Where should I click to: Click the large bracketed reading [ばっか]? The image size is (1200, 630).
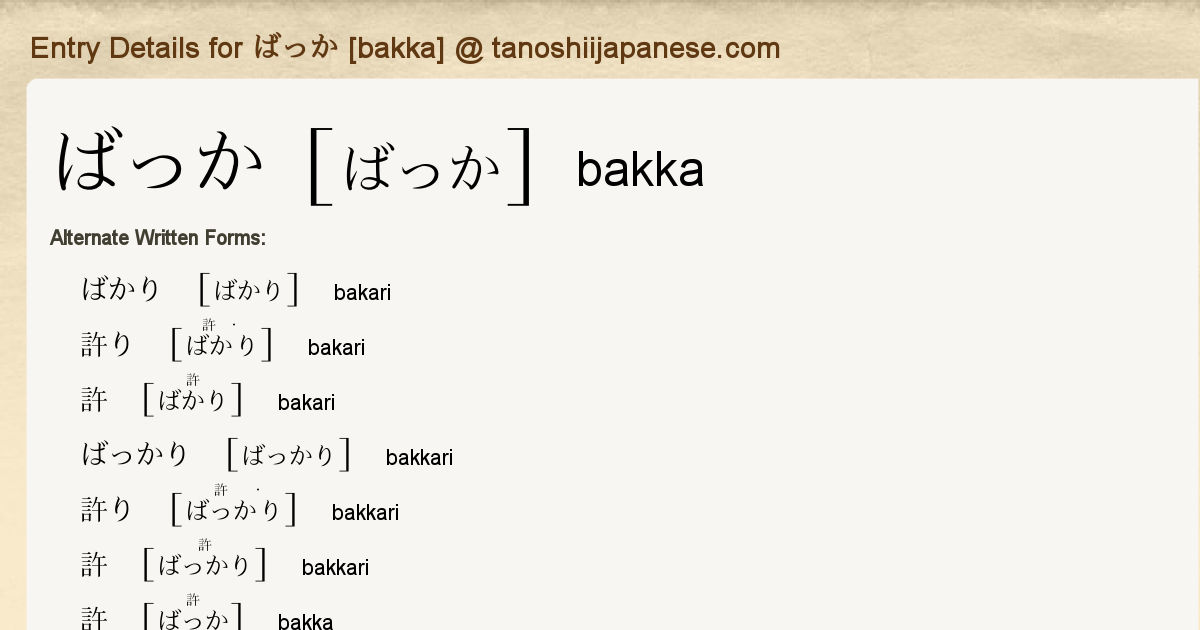pyautogui.click(x=421, y=167)
